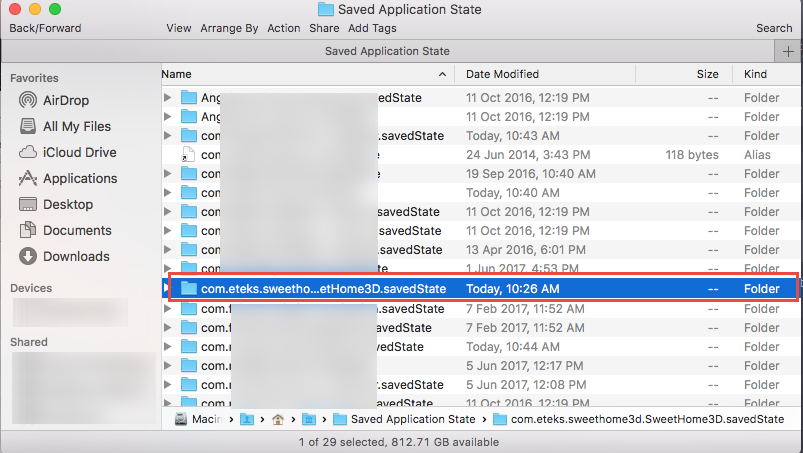Viewport: 803px width, 453px height.
Task: Sort by the Kind column header
Action: [x=755, y=74]
